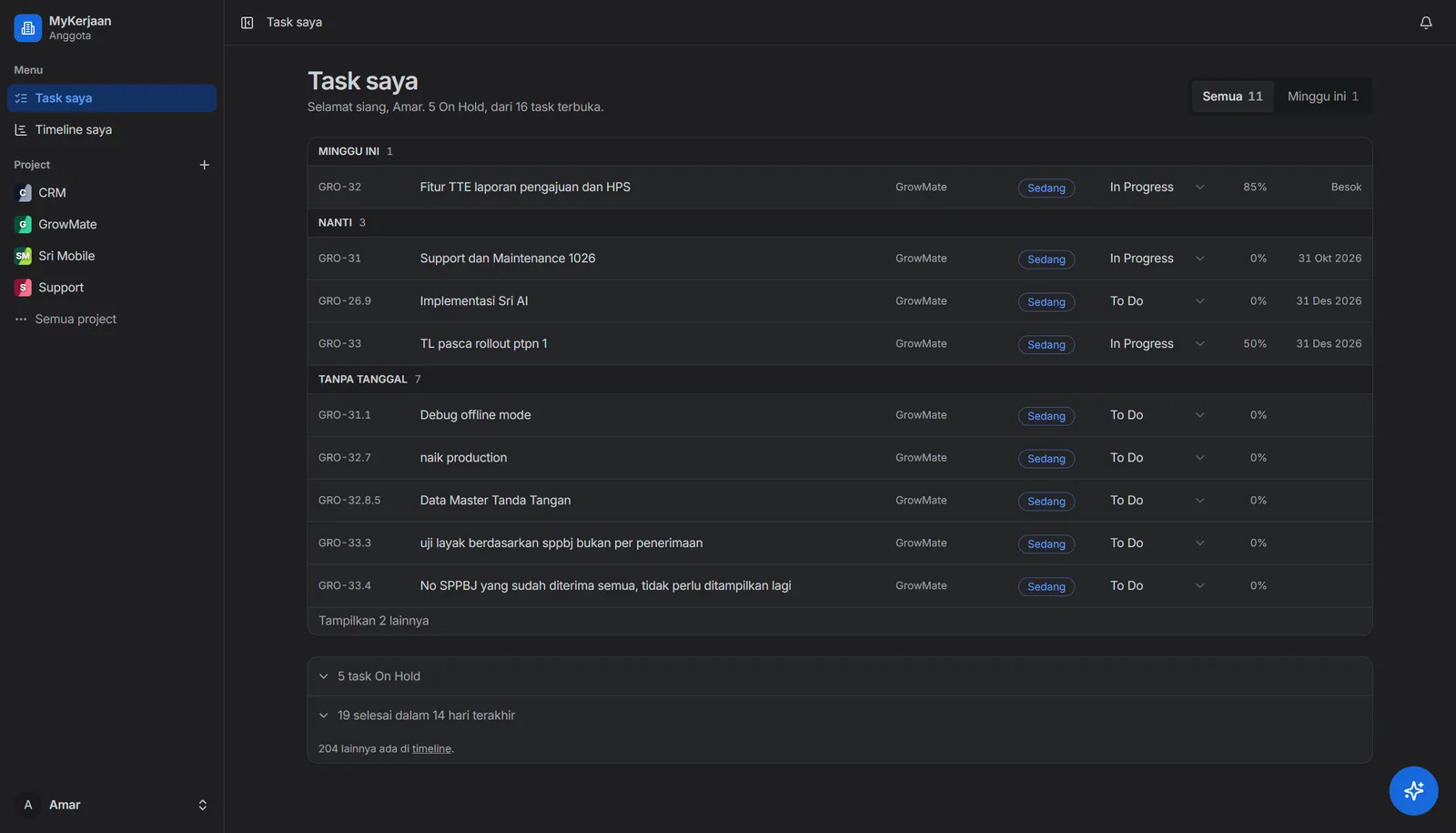Screen dimensions: 1456x833
Task: Click Sedang priority badge for TL pasca rollout
Action: 1046,345
